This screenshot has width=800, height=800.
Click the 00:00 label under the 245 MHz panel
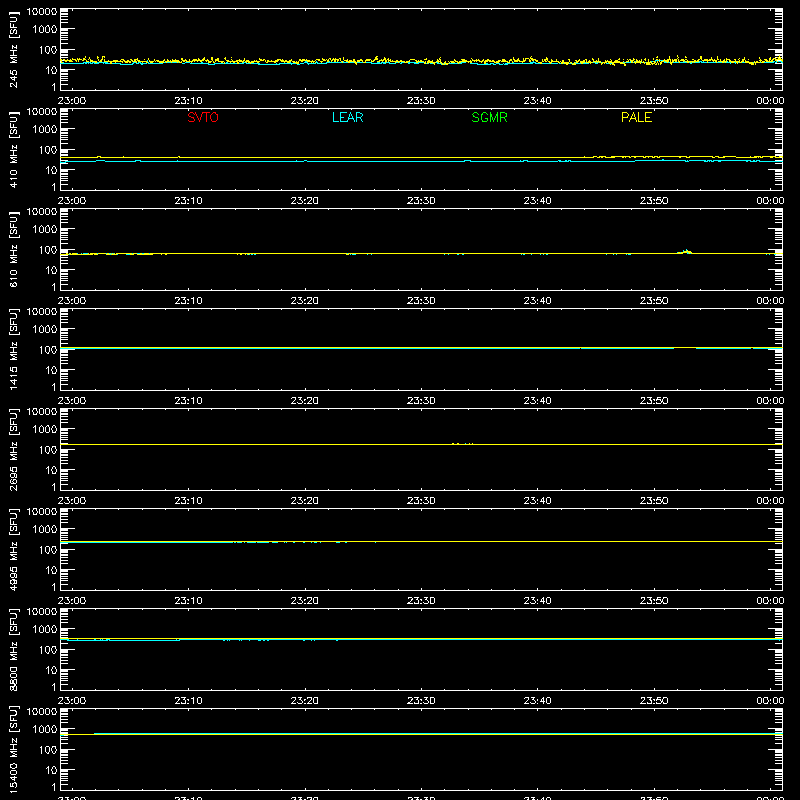click(770, 101)
